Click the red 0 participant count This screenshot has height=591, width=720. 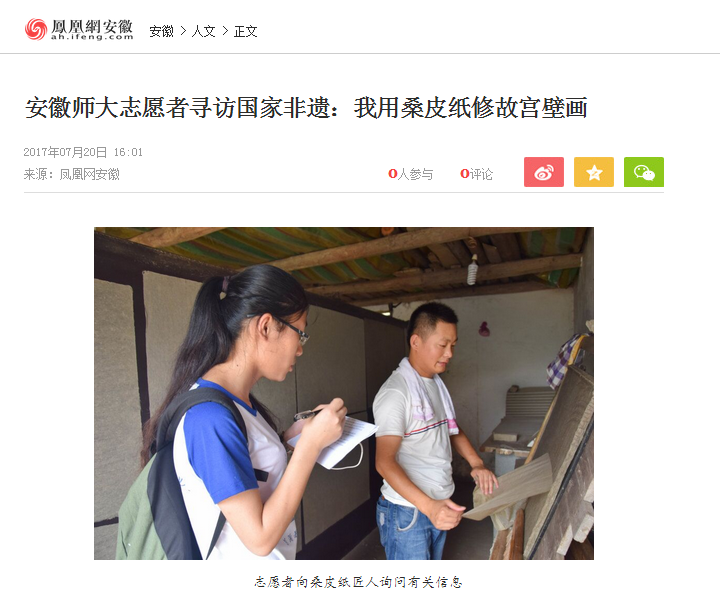pos(392,174)
